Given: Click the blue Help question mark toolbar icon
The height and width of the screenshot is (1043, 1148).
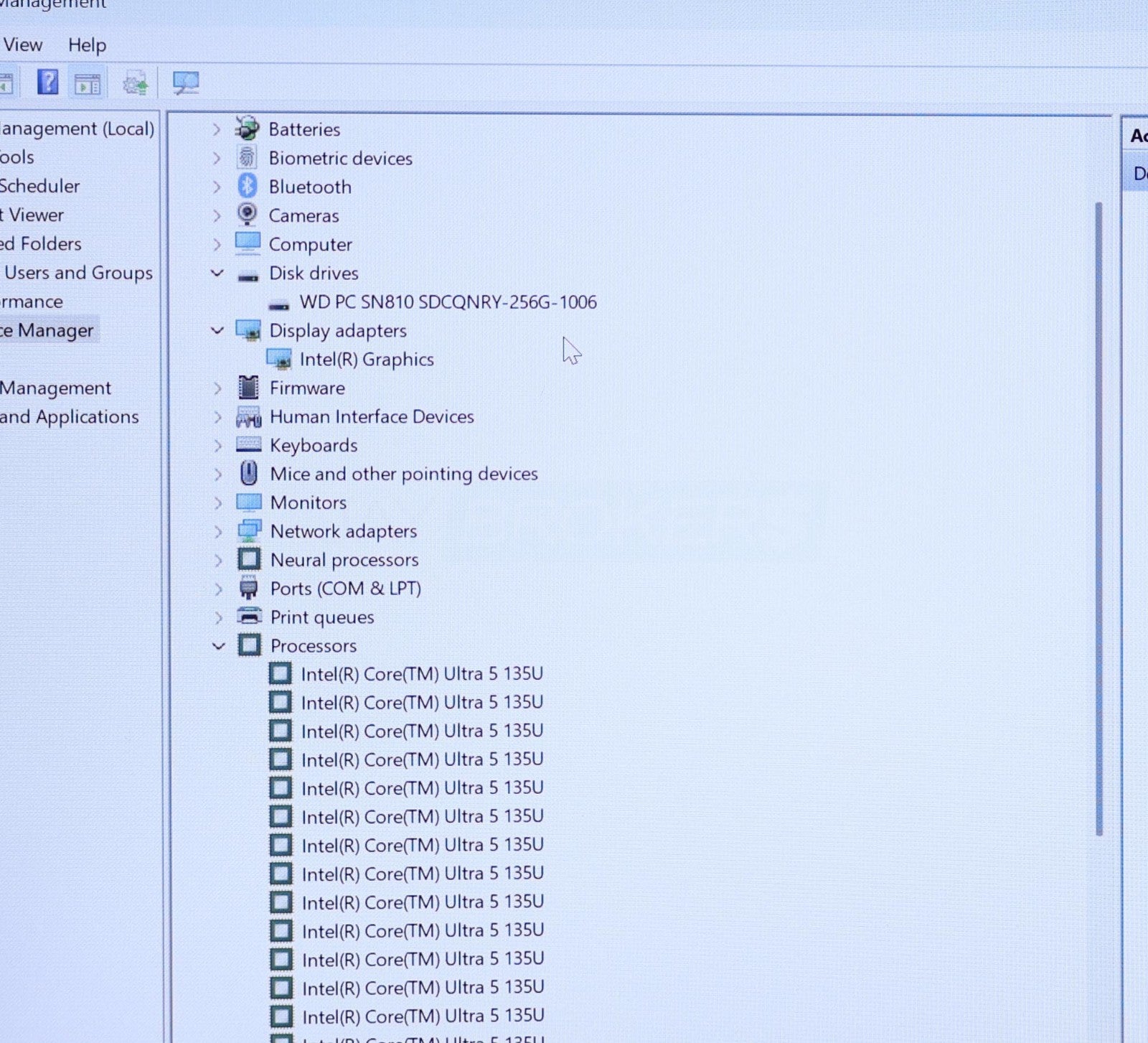Looking at the screenshot, I should [47, 83].
